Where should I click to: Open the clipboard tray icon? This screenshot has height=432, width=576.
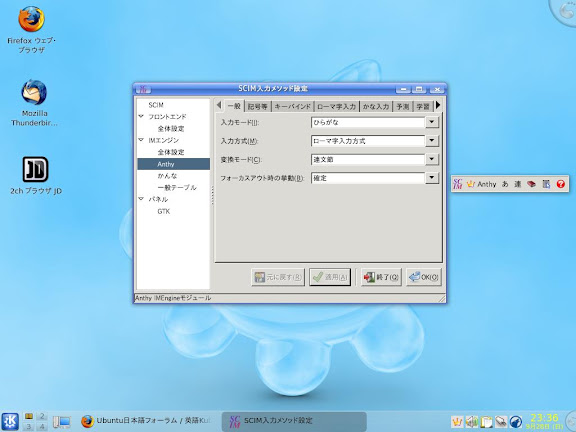(486, 422)
